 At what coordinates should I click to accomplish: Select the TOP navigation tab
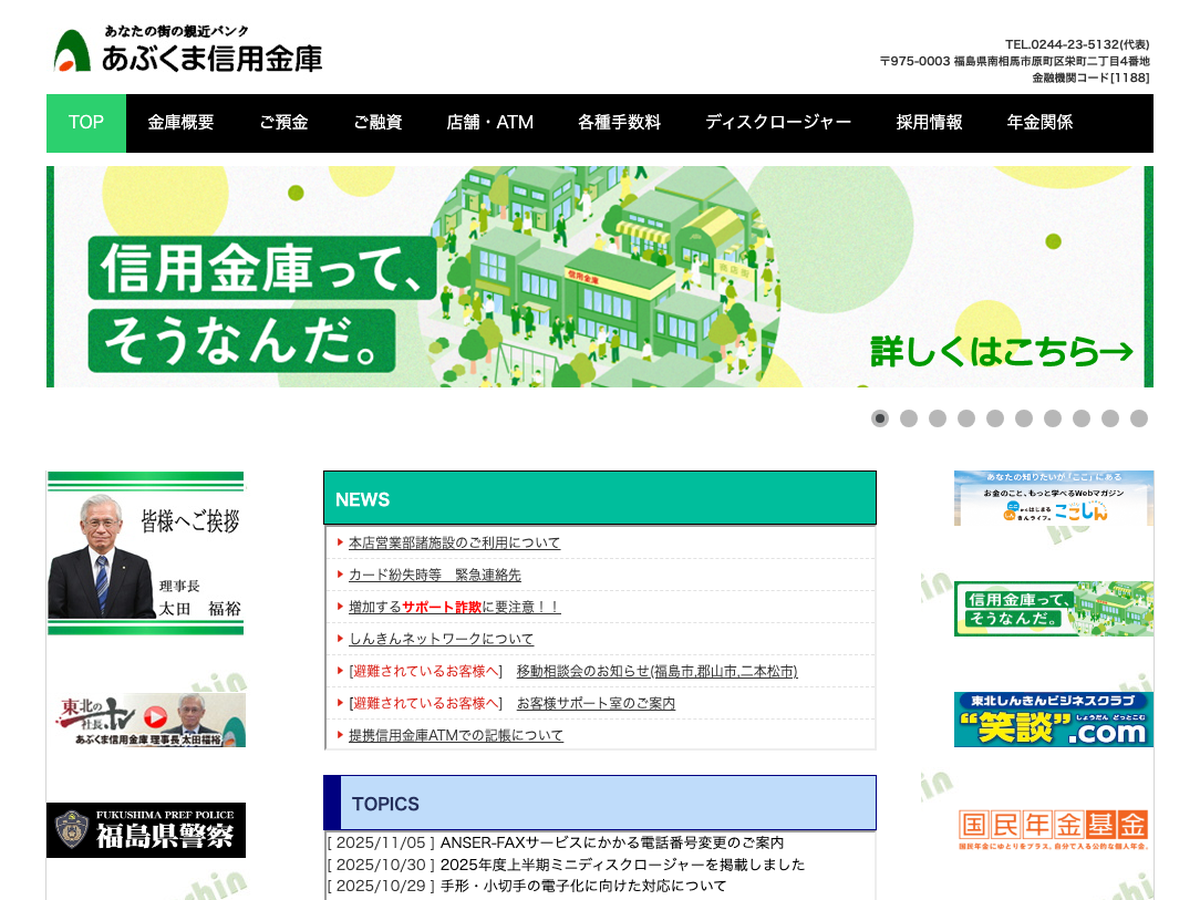(86, 123)
